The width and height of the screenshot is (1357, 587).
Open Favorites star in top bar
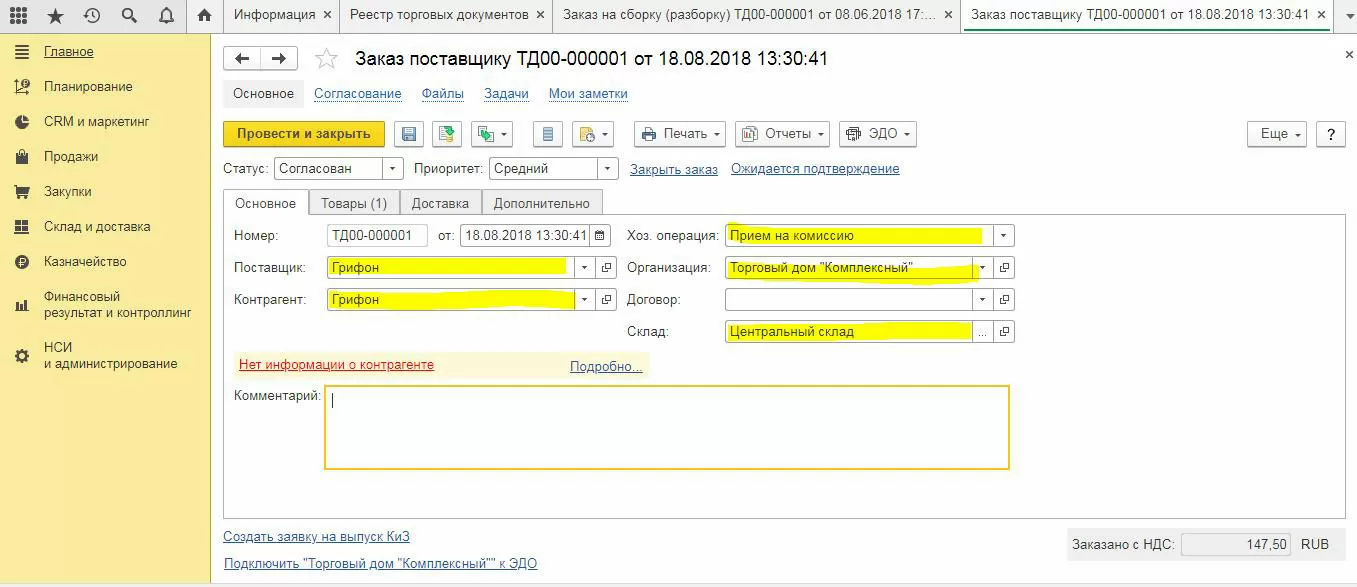[55, 15]
